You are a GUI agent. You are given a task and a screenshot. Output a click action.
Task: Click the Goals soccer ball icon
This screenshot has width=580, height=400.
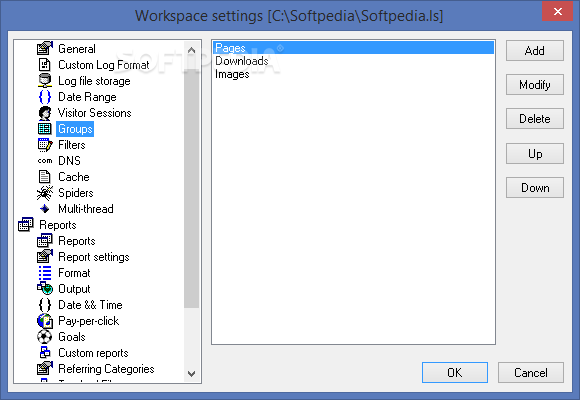click(x=45, y=337)
